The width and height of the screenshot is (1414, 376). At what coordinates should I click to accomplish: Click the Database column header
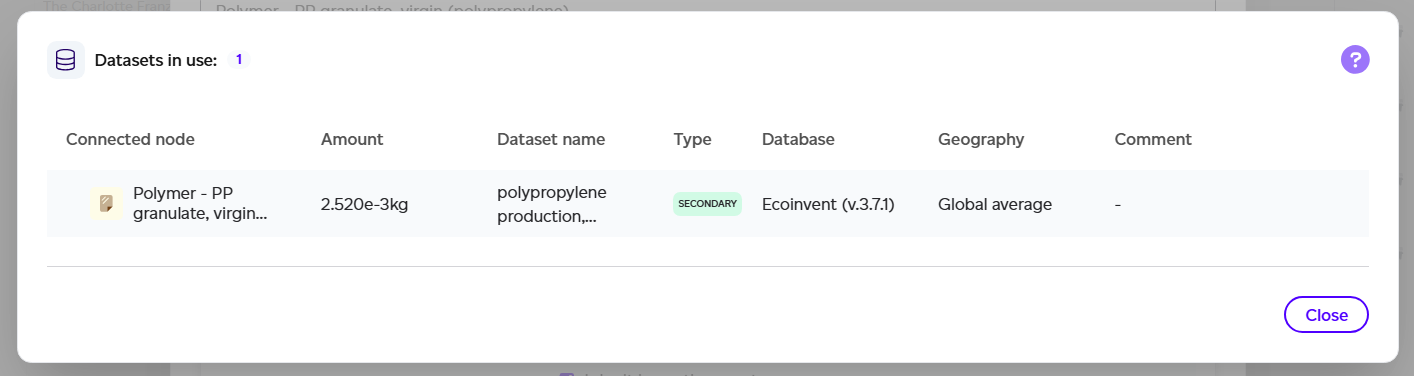[x=798, y=139]
